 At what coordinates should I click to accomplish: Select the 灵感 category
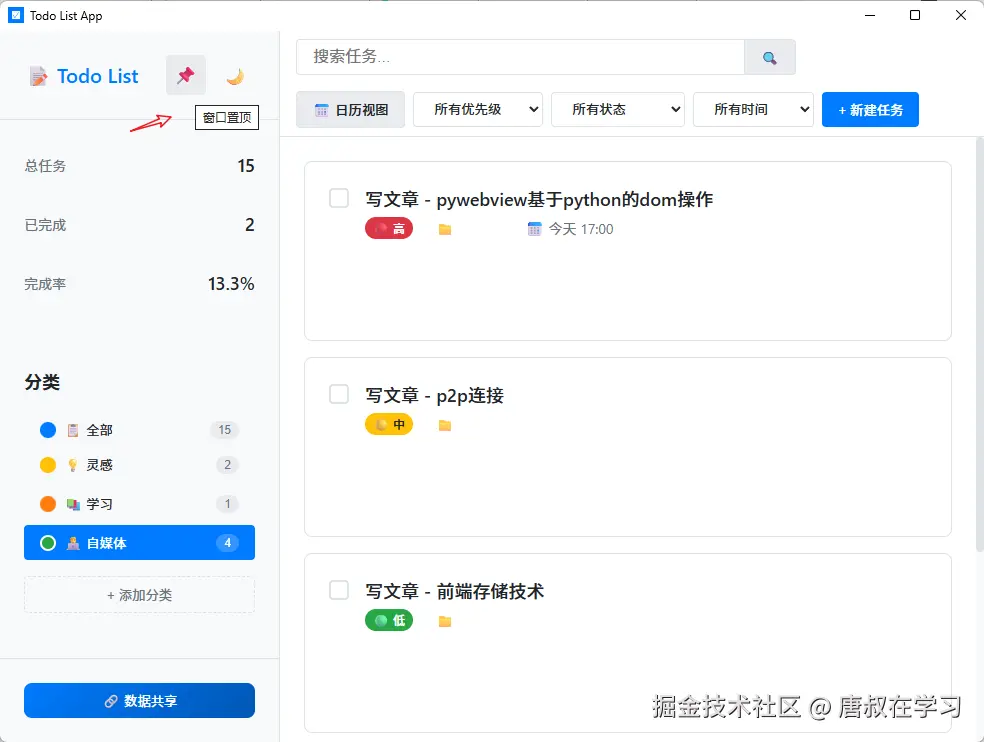click(x=139, y=465)
